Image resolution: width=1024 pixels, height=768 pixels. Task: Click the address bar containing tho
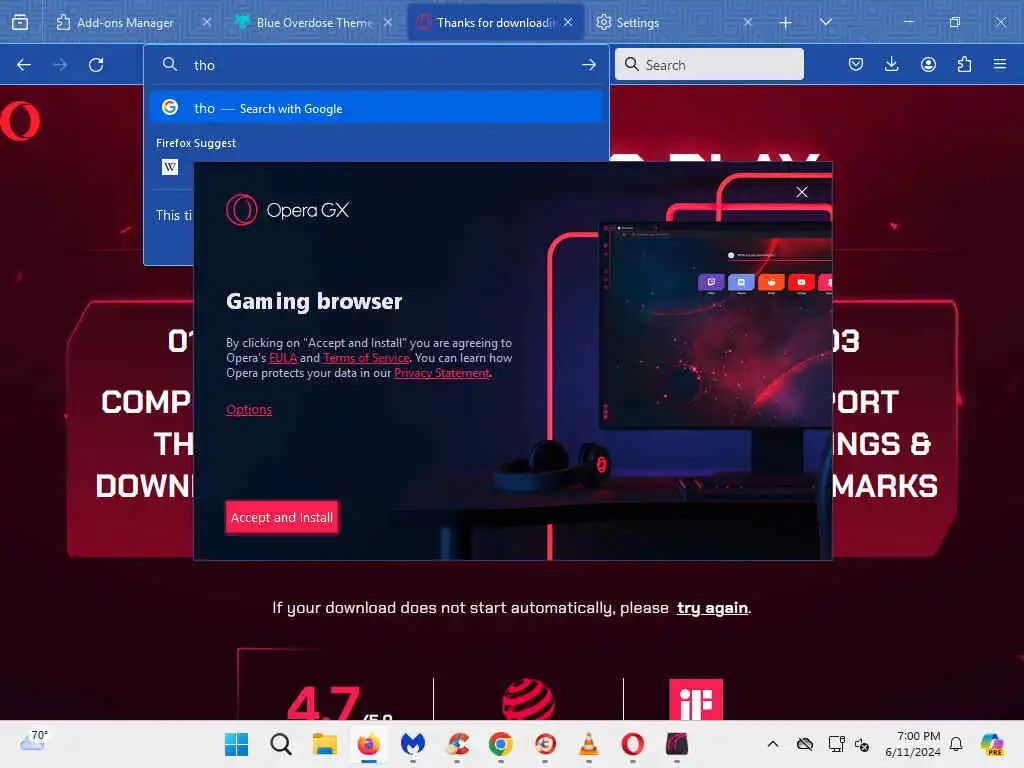[x=376, y=65]
